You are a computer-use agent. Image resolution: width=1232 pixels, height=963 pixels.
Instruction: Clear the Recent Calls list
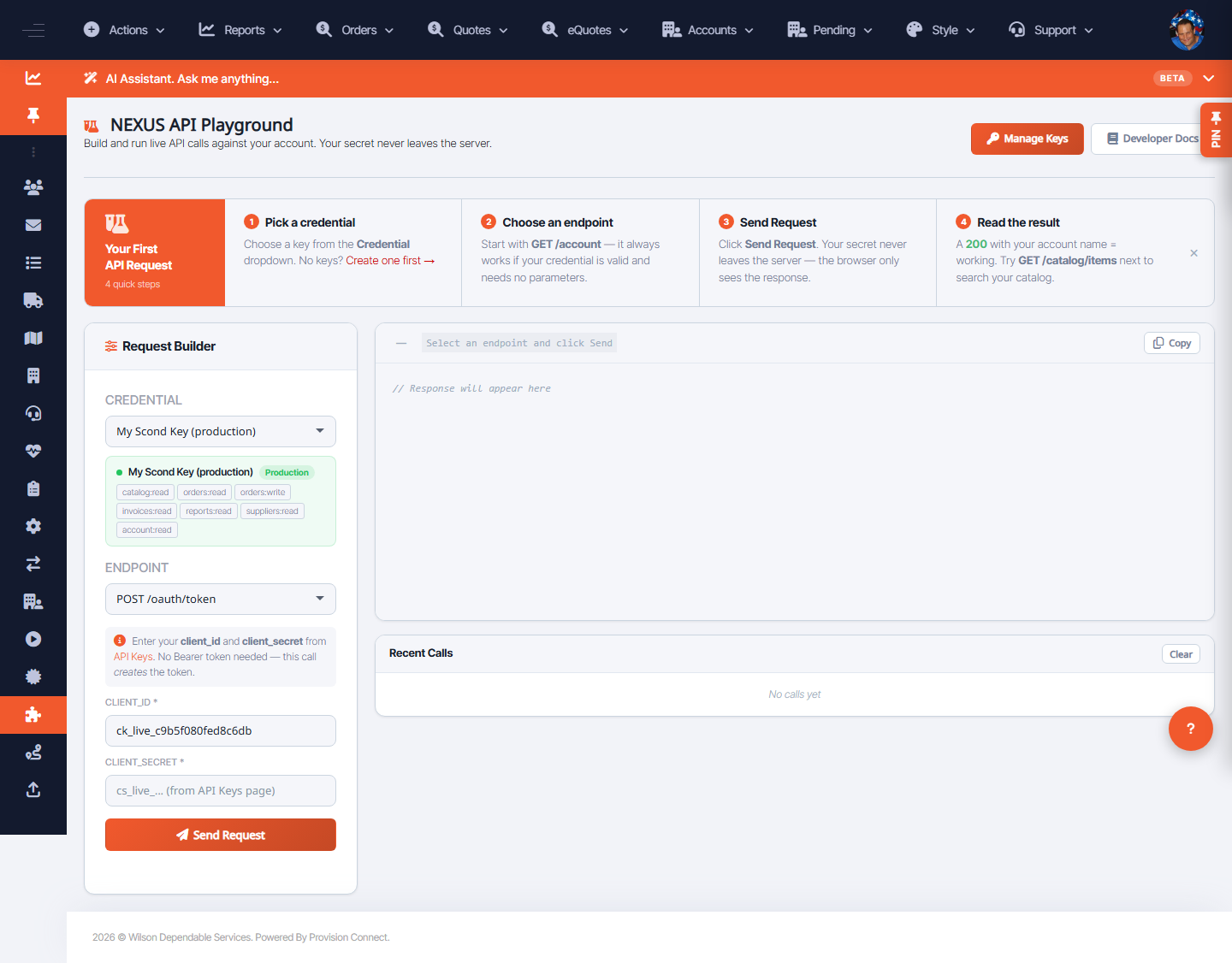1181,654
